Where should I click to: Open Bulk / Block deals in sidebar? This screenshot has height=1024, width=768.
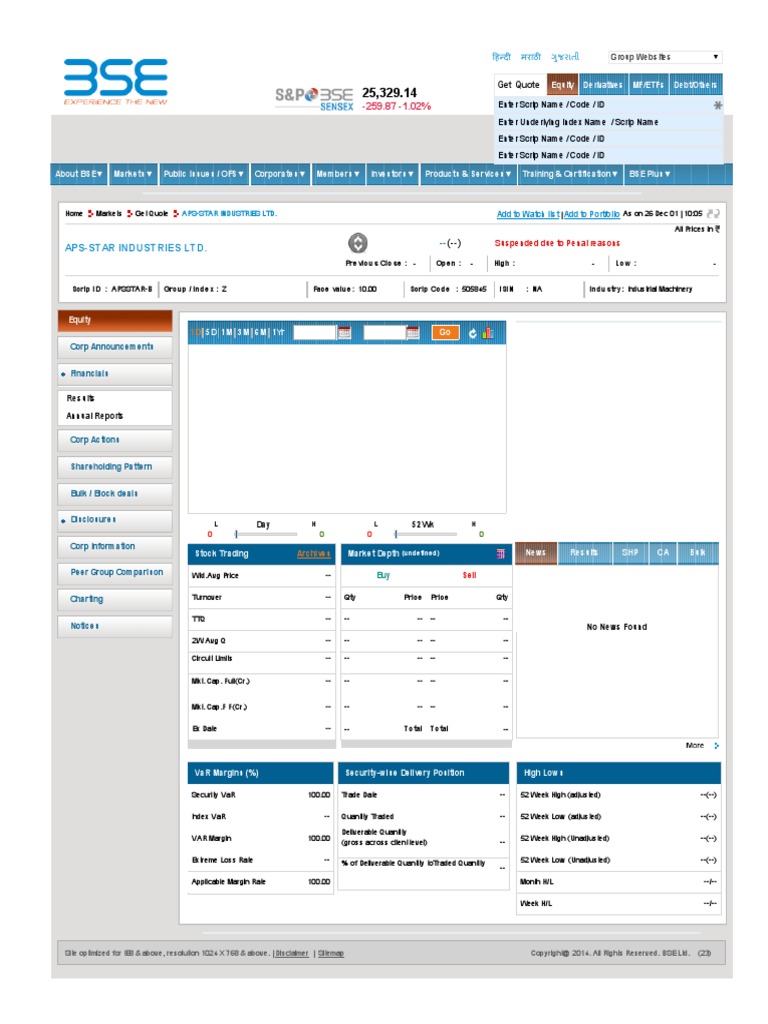pyautogui.click(x=115, y=494)
